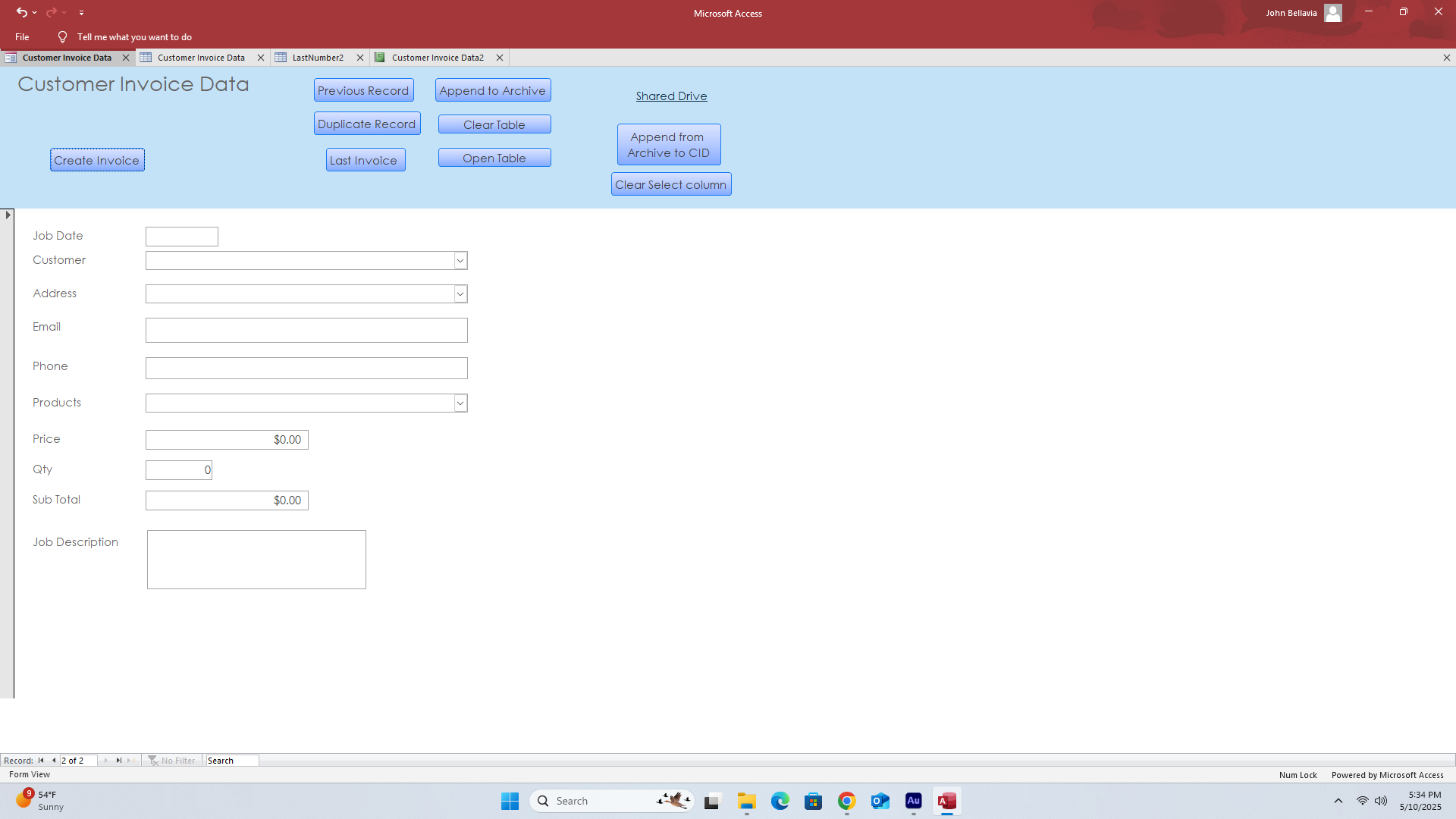Open Customize Quick Access Toolbar arrow

click(x=81, y=13)
